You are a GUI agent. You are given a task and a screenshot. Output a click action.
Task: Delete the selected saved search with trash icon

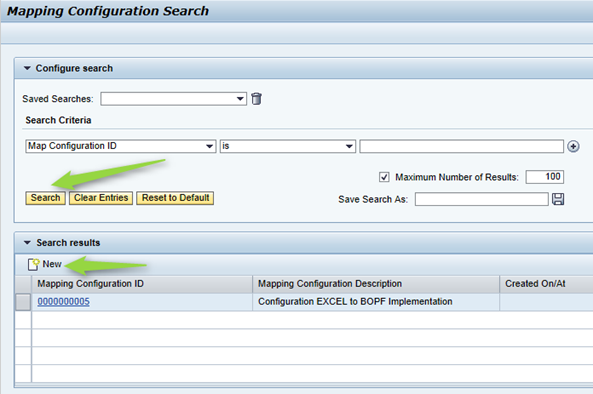256,99
